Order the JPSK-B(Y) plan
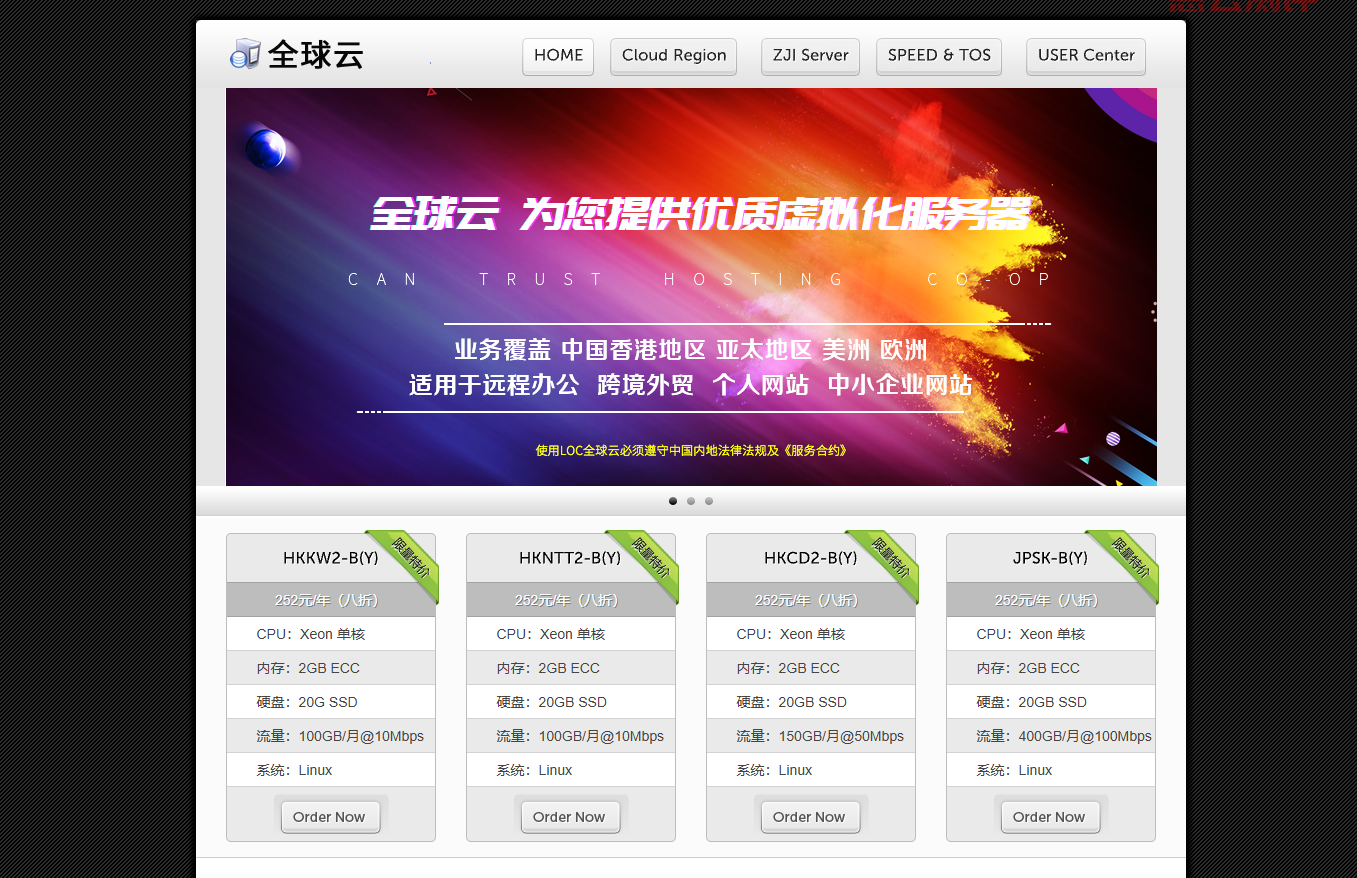This screenshot has height=878, width=1357. (1050, 817)
